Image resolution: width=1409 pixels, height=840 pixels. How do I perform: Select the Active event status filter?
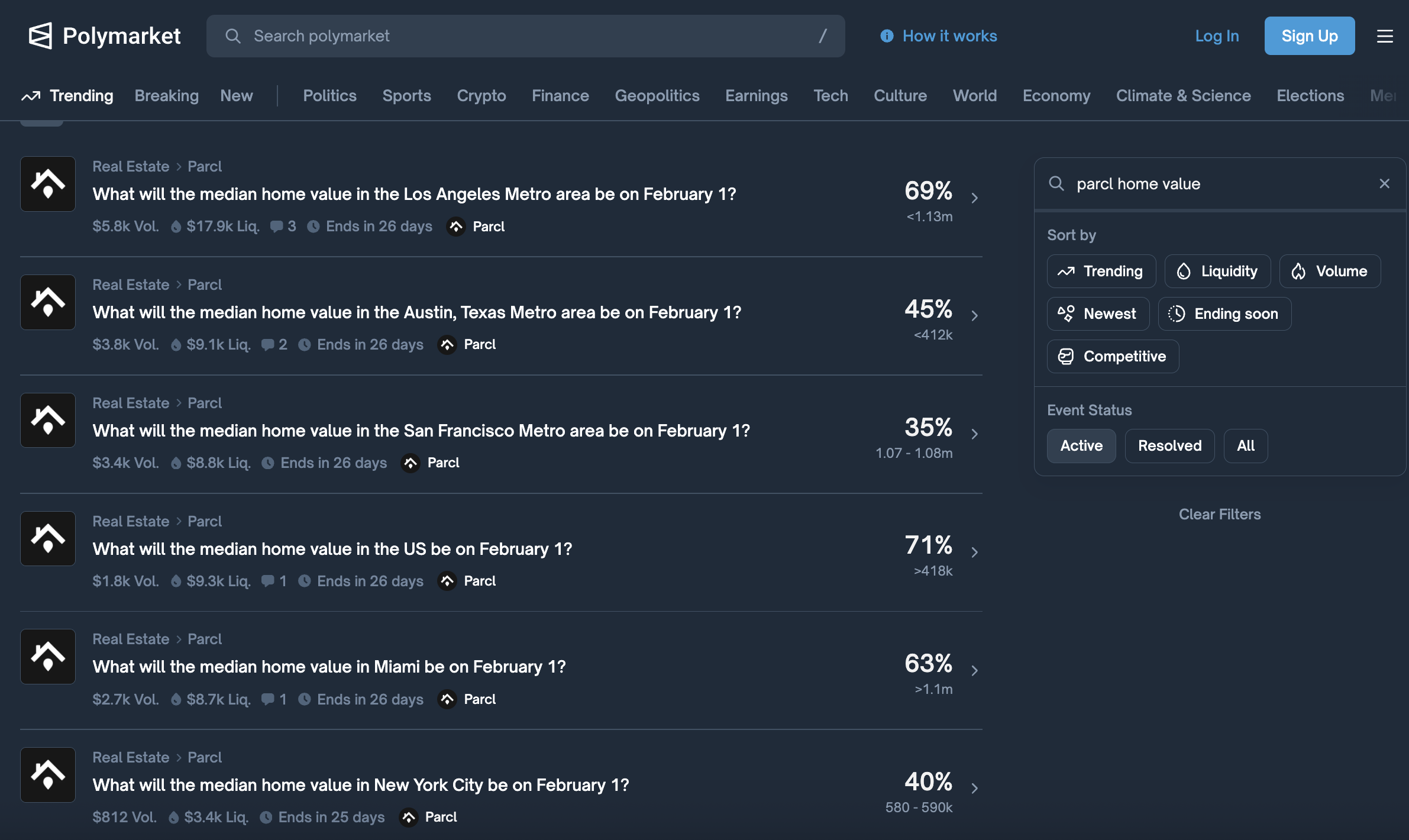coord(1081,446)
